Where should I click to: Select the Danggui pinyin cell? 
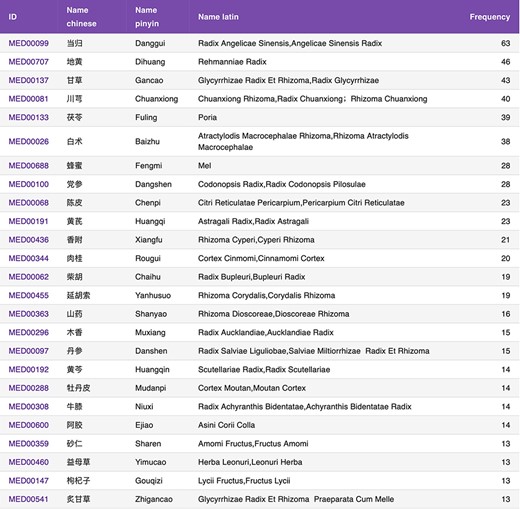coord(150,43)
